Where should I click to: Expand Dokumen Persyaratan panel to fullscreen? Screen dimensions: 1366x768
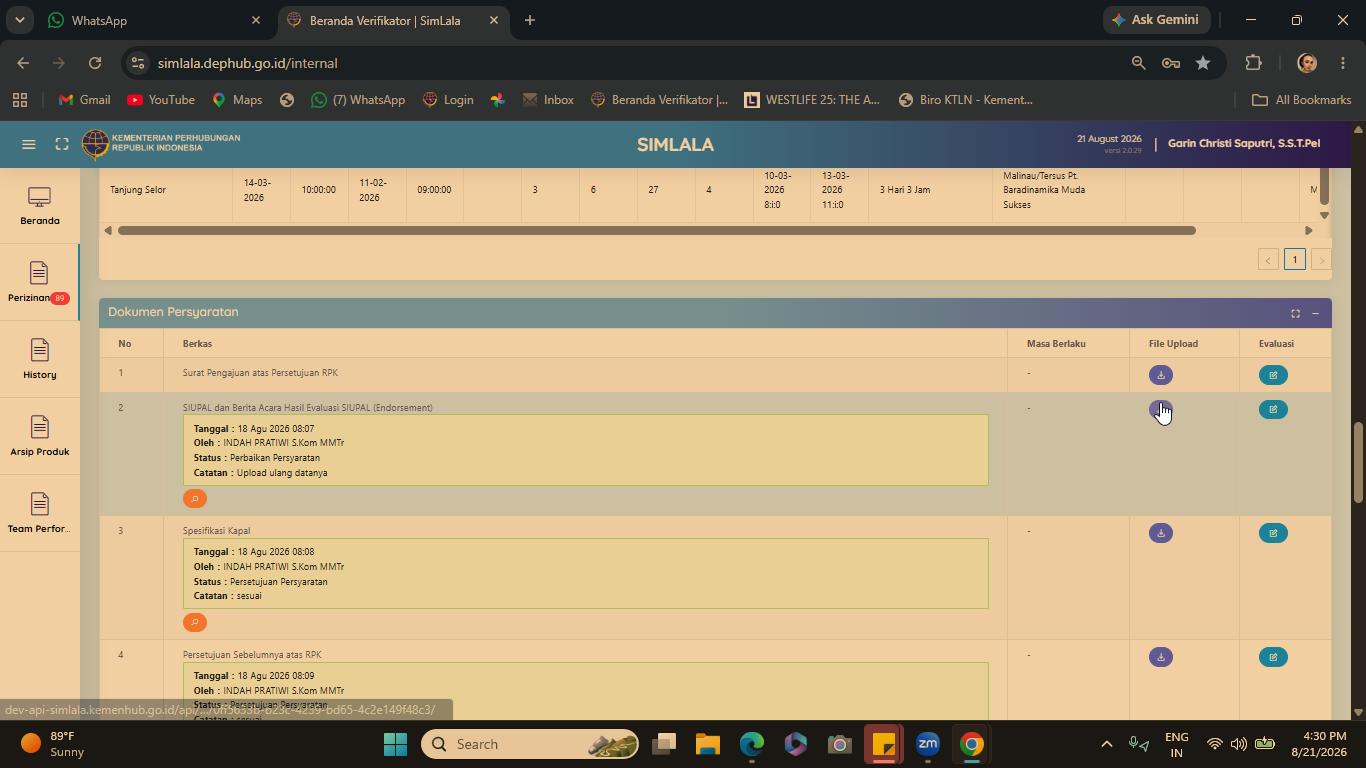(x=1295, y=313)
